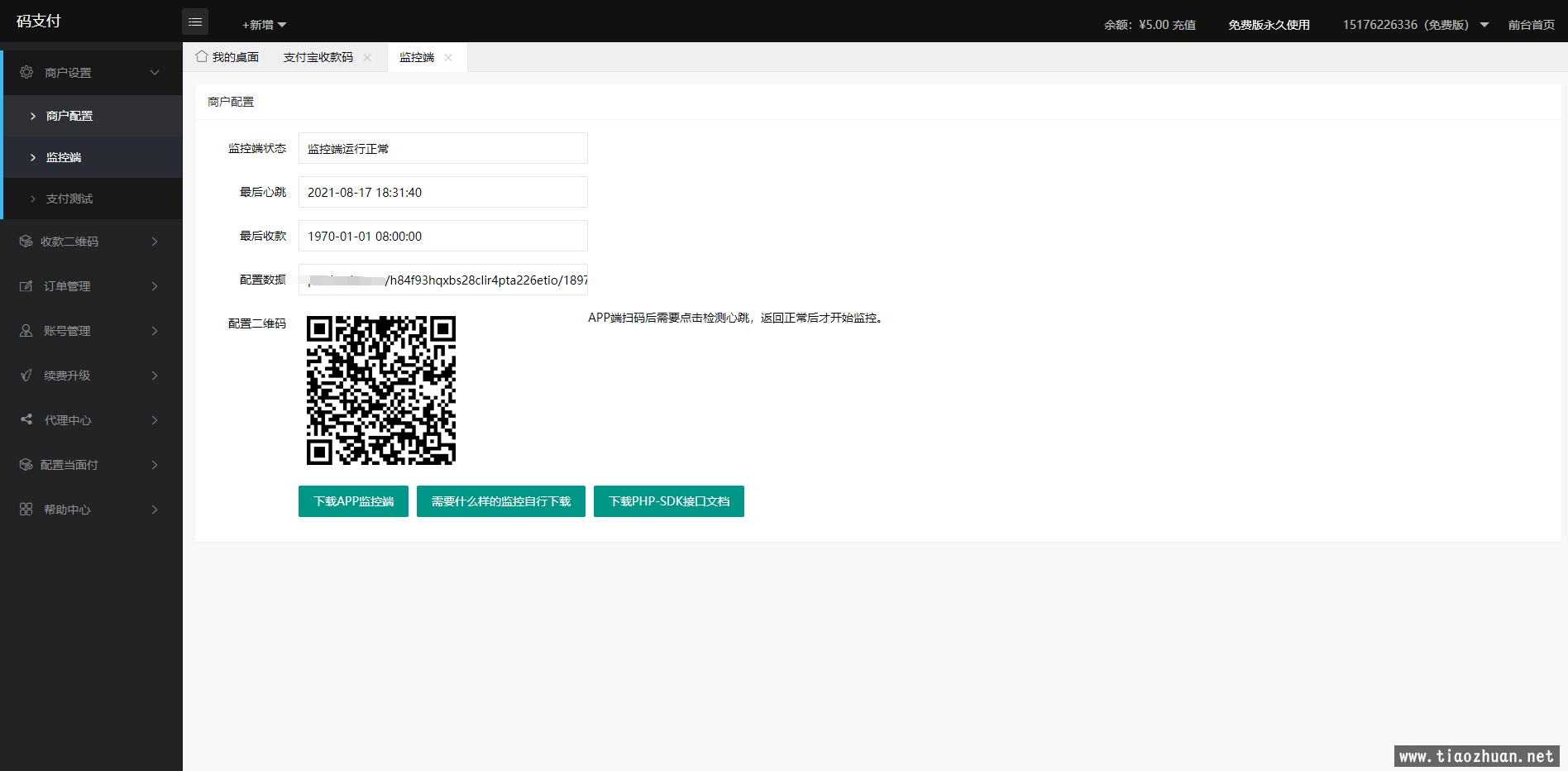1568x771 pixels.
Task: Click the edit icon beside 订单管理
Action: (26, 286)
